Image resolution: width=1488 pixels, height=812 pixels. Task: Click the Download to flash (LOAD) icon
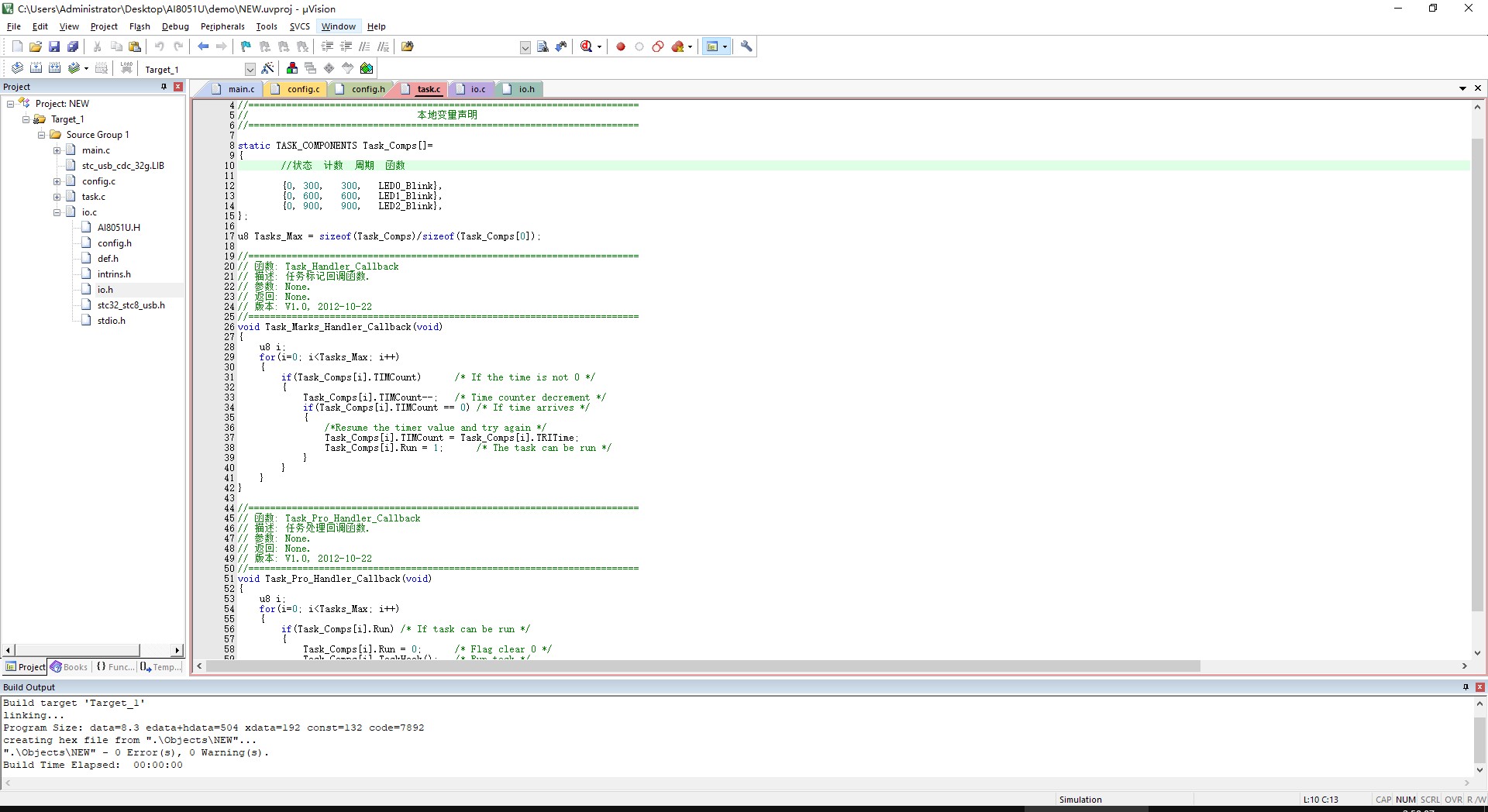pos(126,68)
